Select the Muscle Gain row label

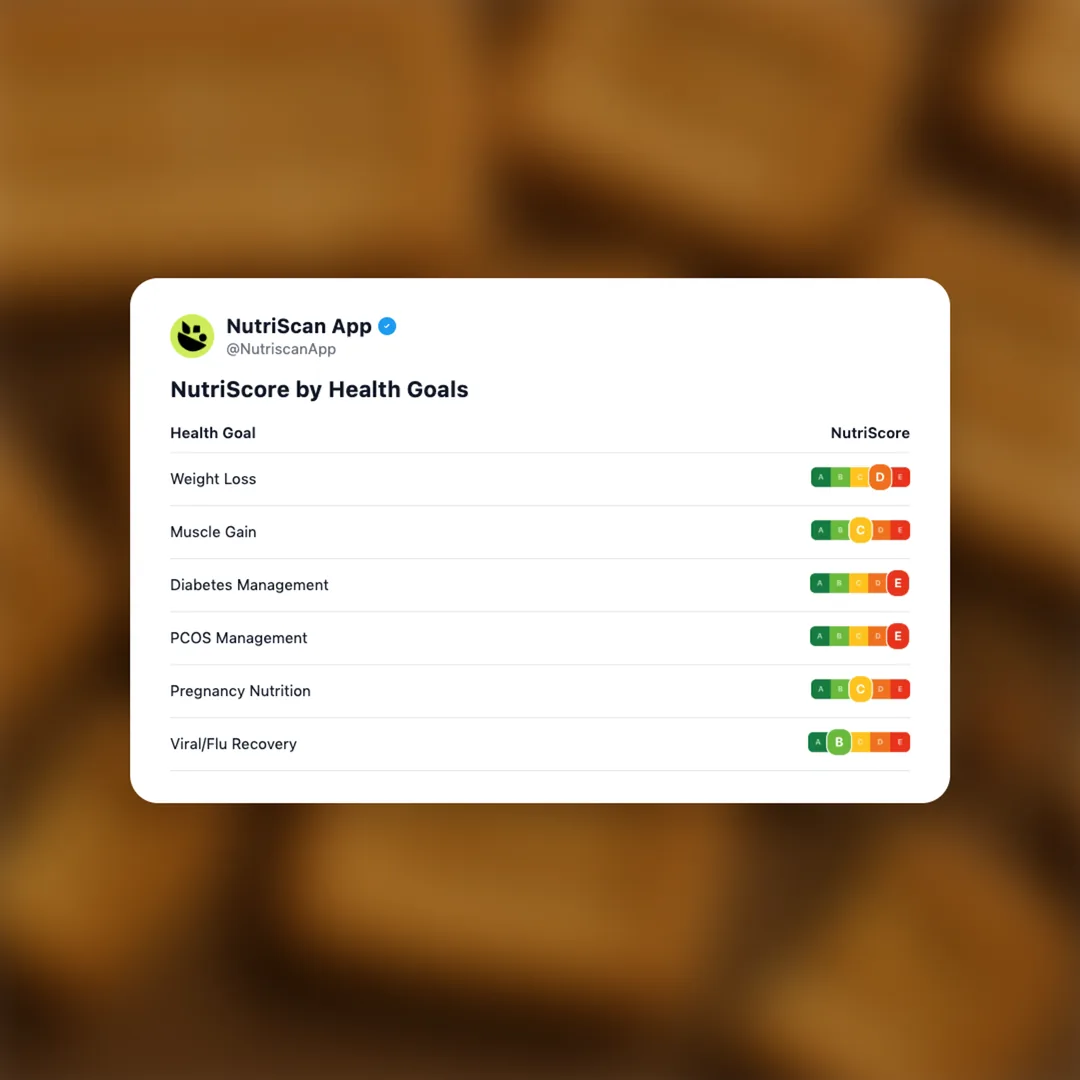pyautogui.click(x=213, y=532)
